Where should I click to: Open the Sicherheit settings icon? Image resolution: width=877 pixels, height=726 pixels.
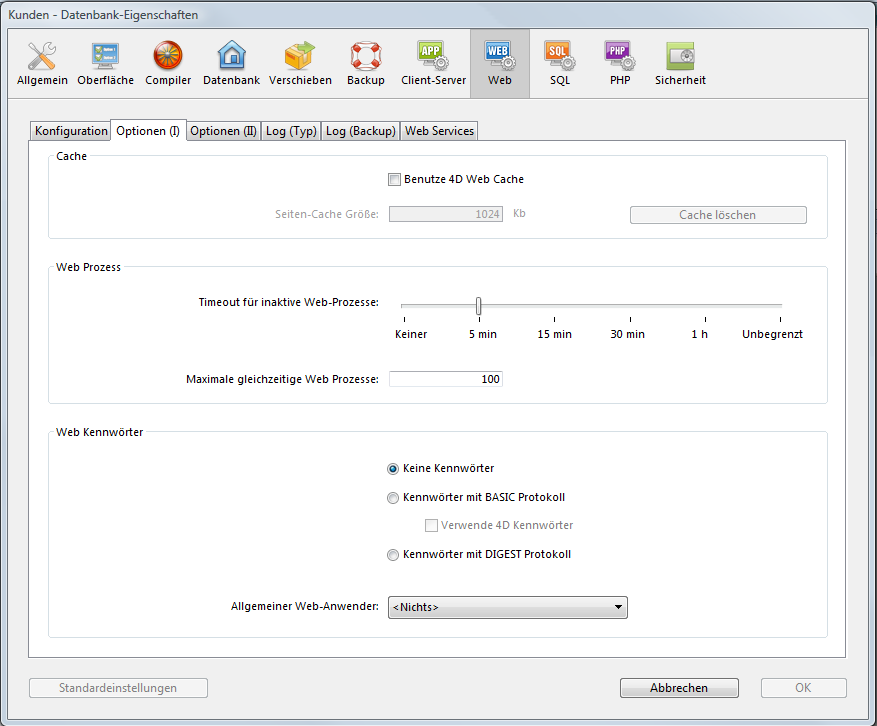click(x=680, y=63)
